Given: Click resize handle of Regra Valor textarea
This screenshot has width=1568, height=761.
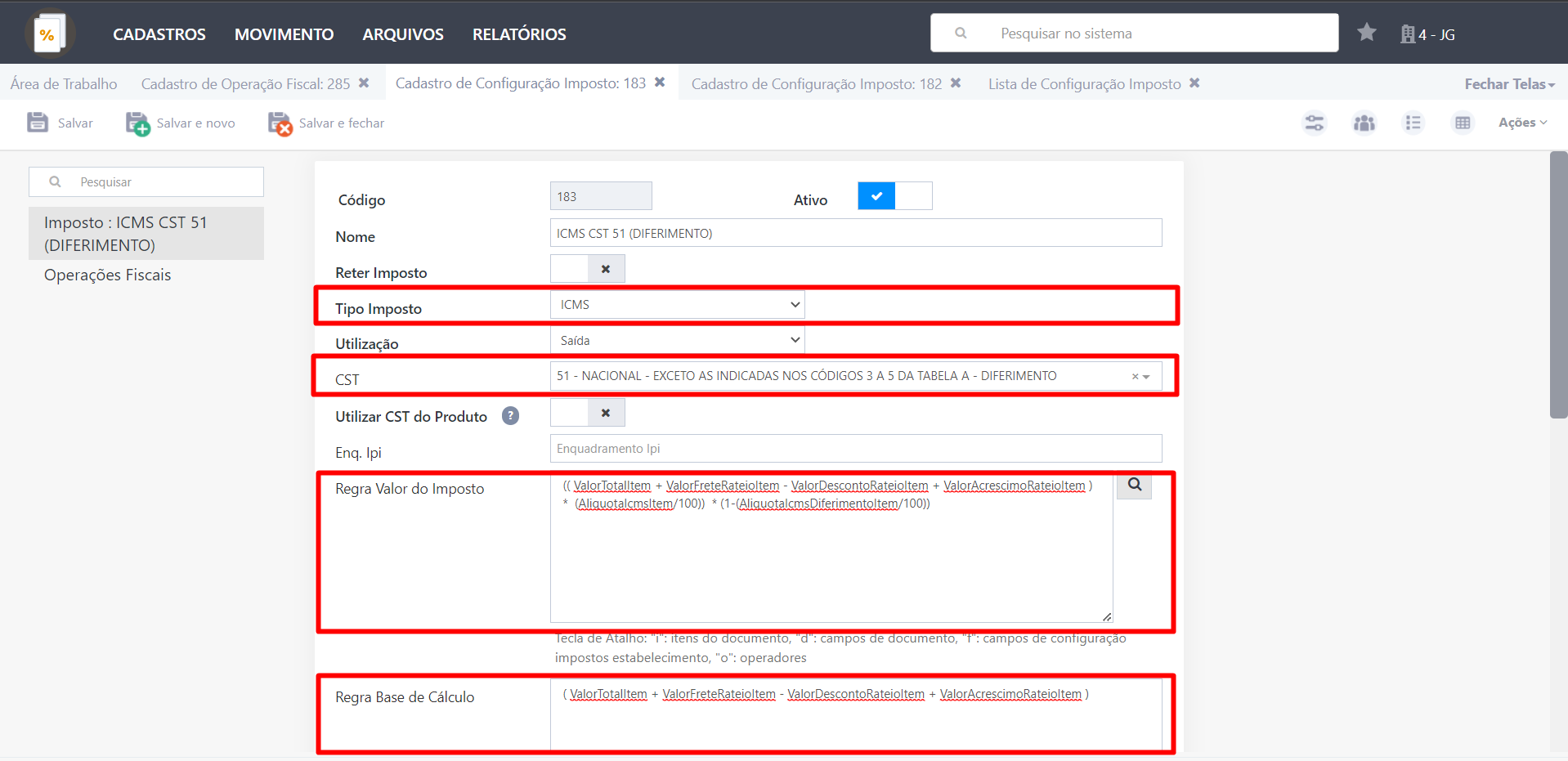Looking at the screenshot, I should click(x=1107, y=617).
